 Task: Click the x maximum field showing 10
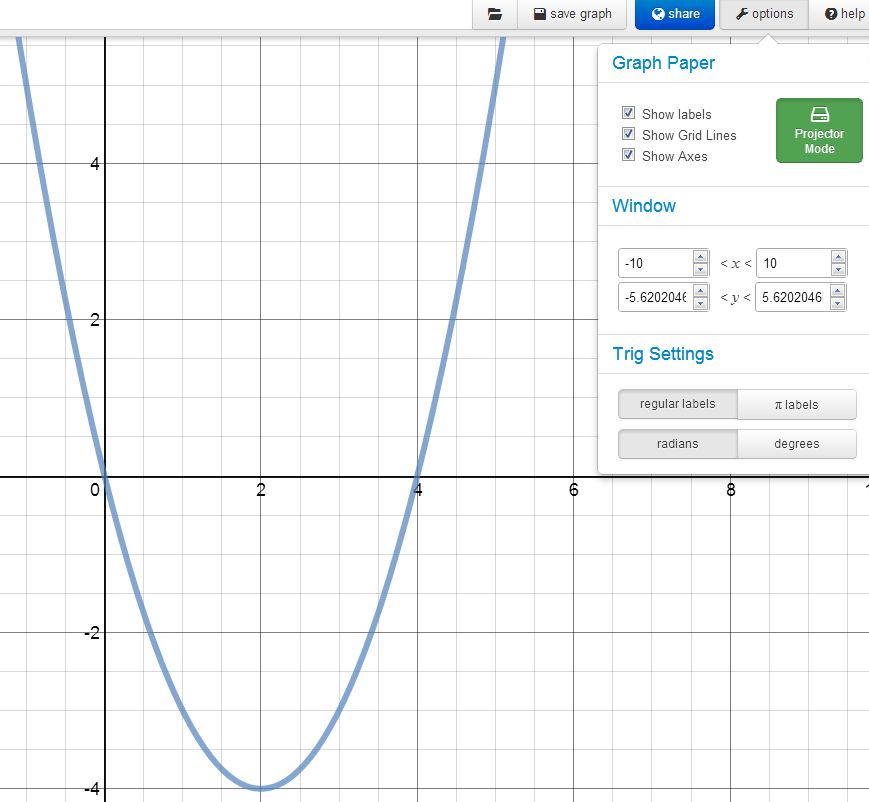pos(794,263)
